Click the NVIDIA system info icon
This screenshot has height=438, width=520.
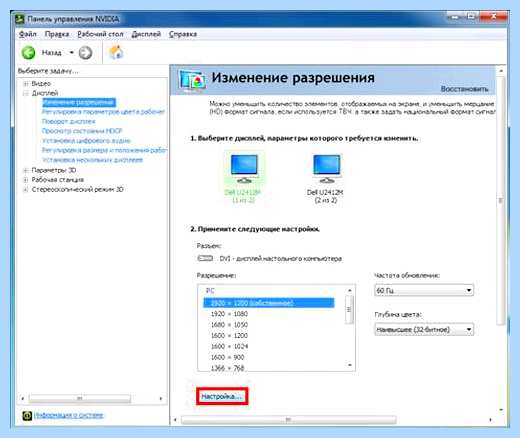click(27, 415)
